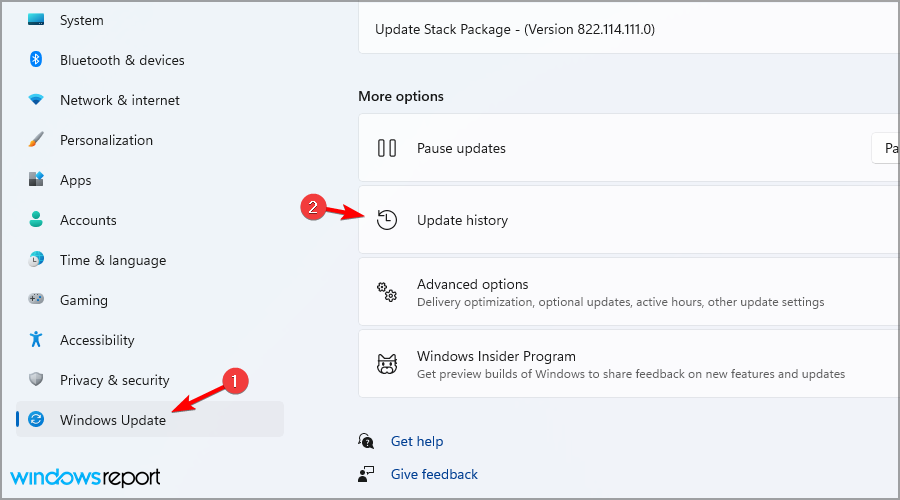This screenshot has height=500, width=900.
Task: Click the Get help link
Action: (417, 441)
